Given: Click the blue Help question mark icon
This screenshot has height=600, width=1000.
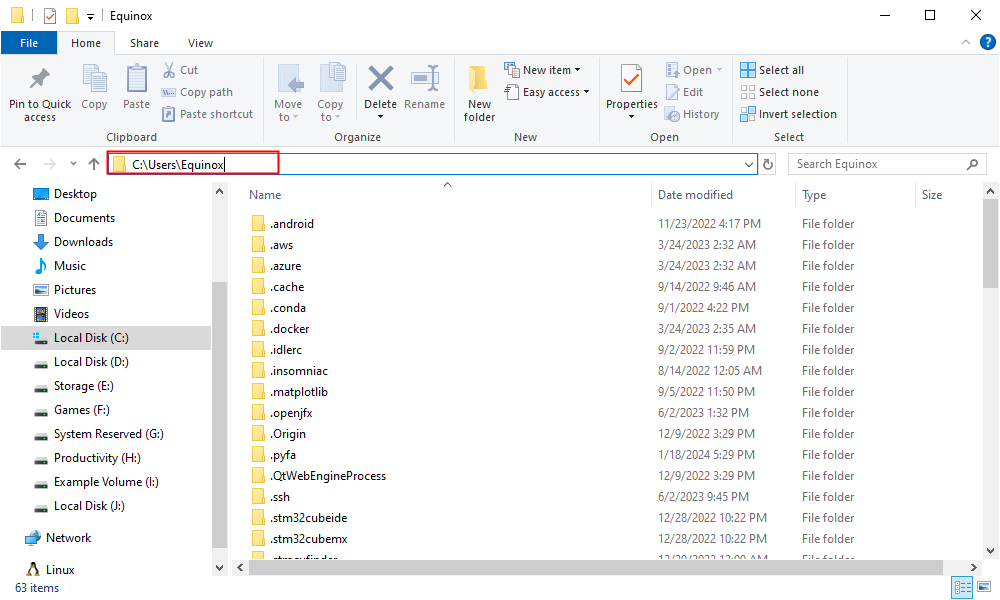Looking at the screenshot, I should (987, 42).
